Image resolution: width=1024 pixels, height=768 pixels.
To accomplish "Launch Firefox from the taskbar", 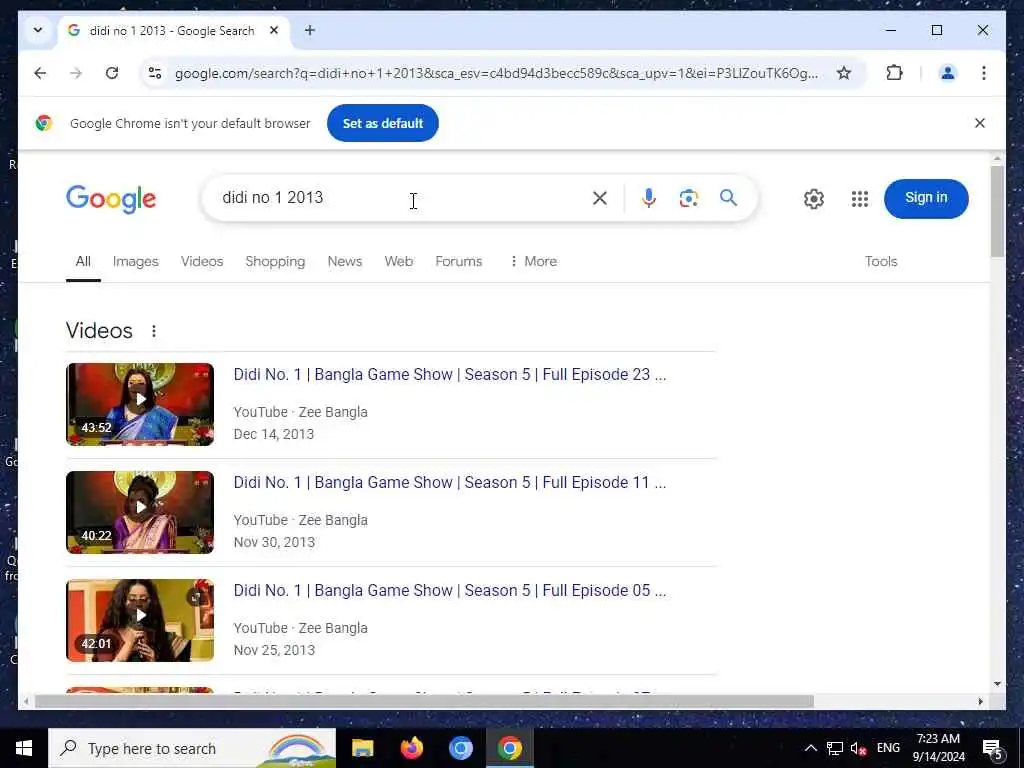I will point(411,748).
